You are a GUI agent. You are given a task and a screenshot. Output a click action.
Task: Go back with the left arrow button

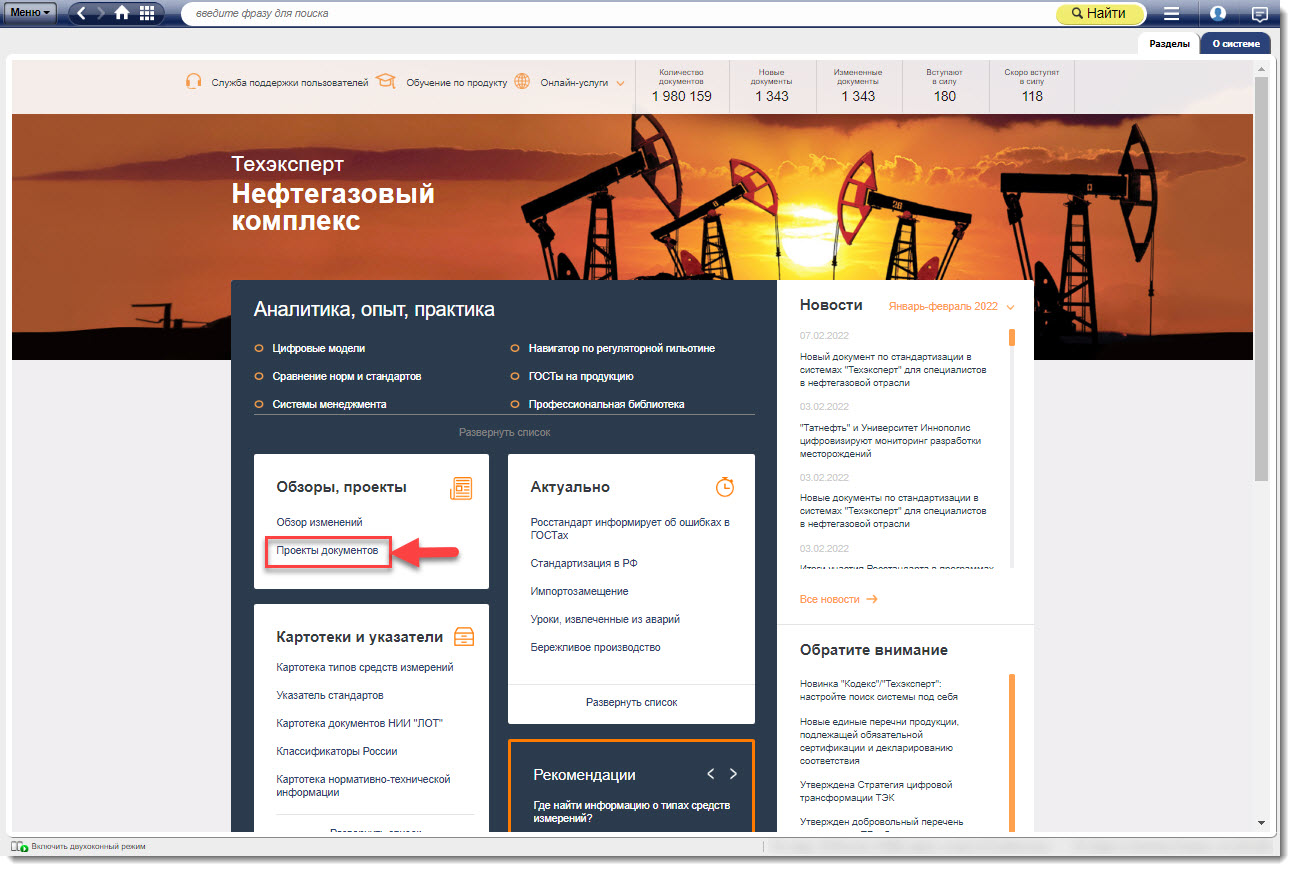[x=82, y=13]
